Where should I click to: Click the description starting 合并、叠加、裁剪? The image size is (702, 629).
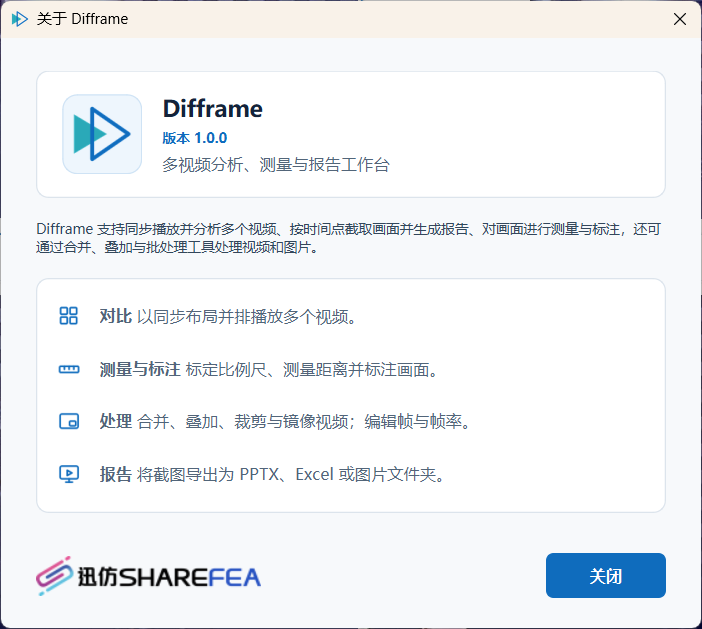click(x=304, y=422)
